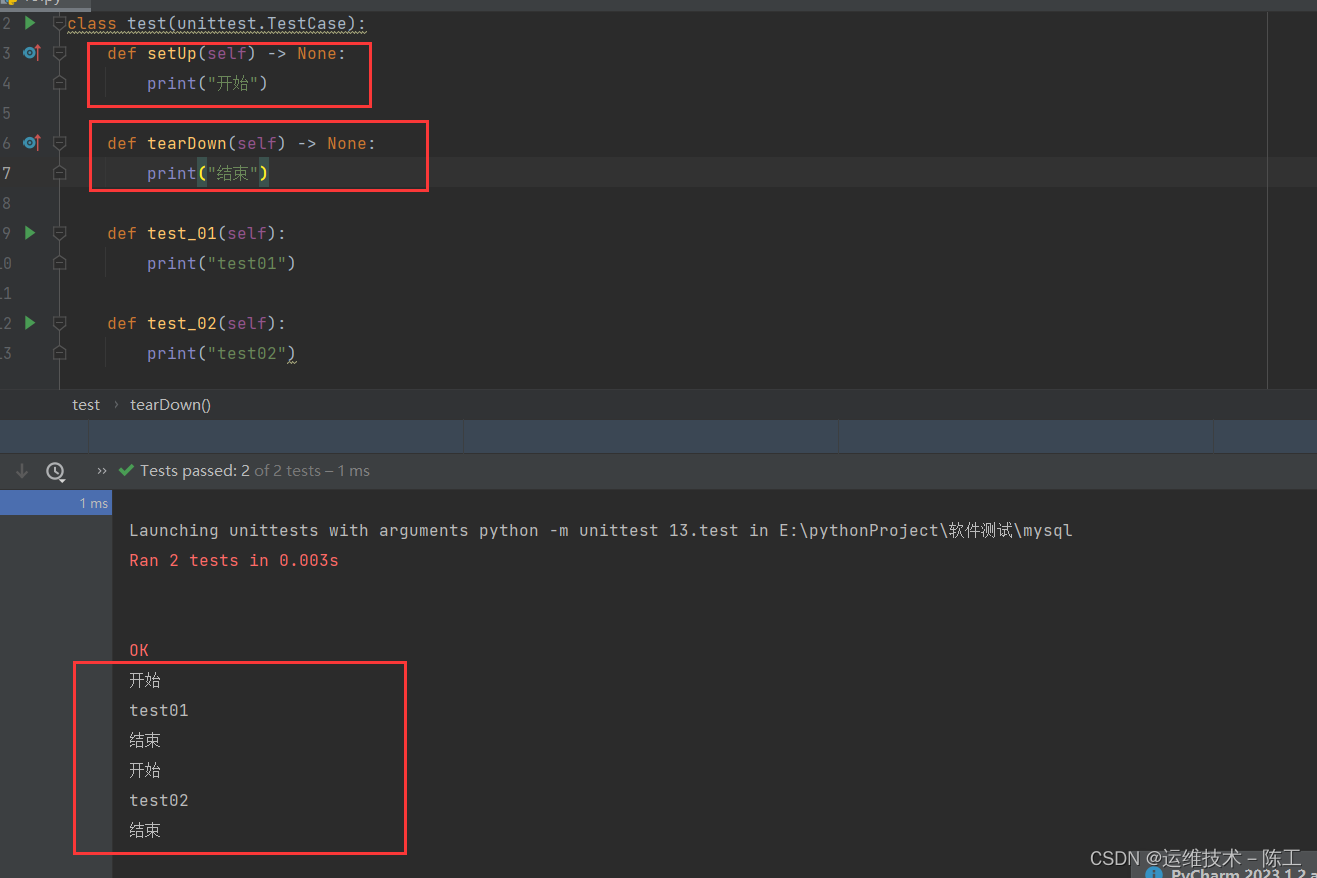
Task: Open test history clock icon
Action: (x=55, y=471)
